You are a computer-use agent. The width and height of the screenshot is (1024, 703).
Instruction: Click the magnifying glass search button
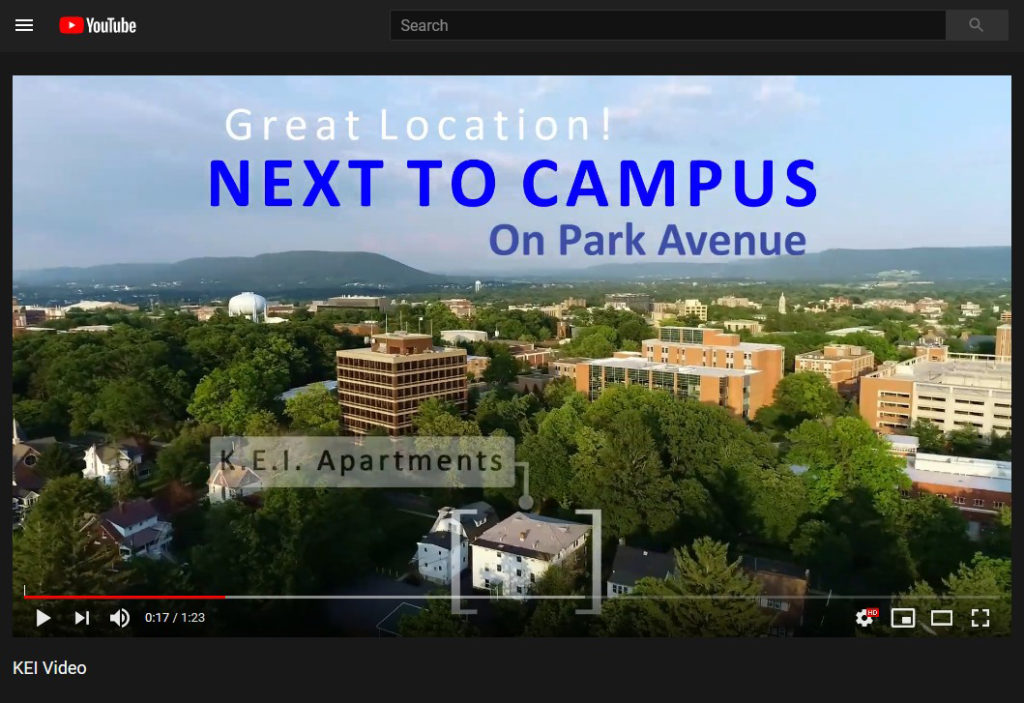tap(976, 25)
